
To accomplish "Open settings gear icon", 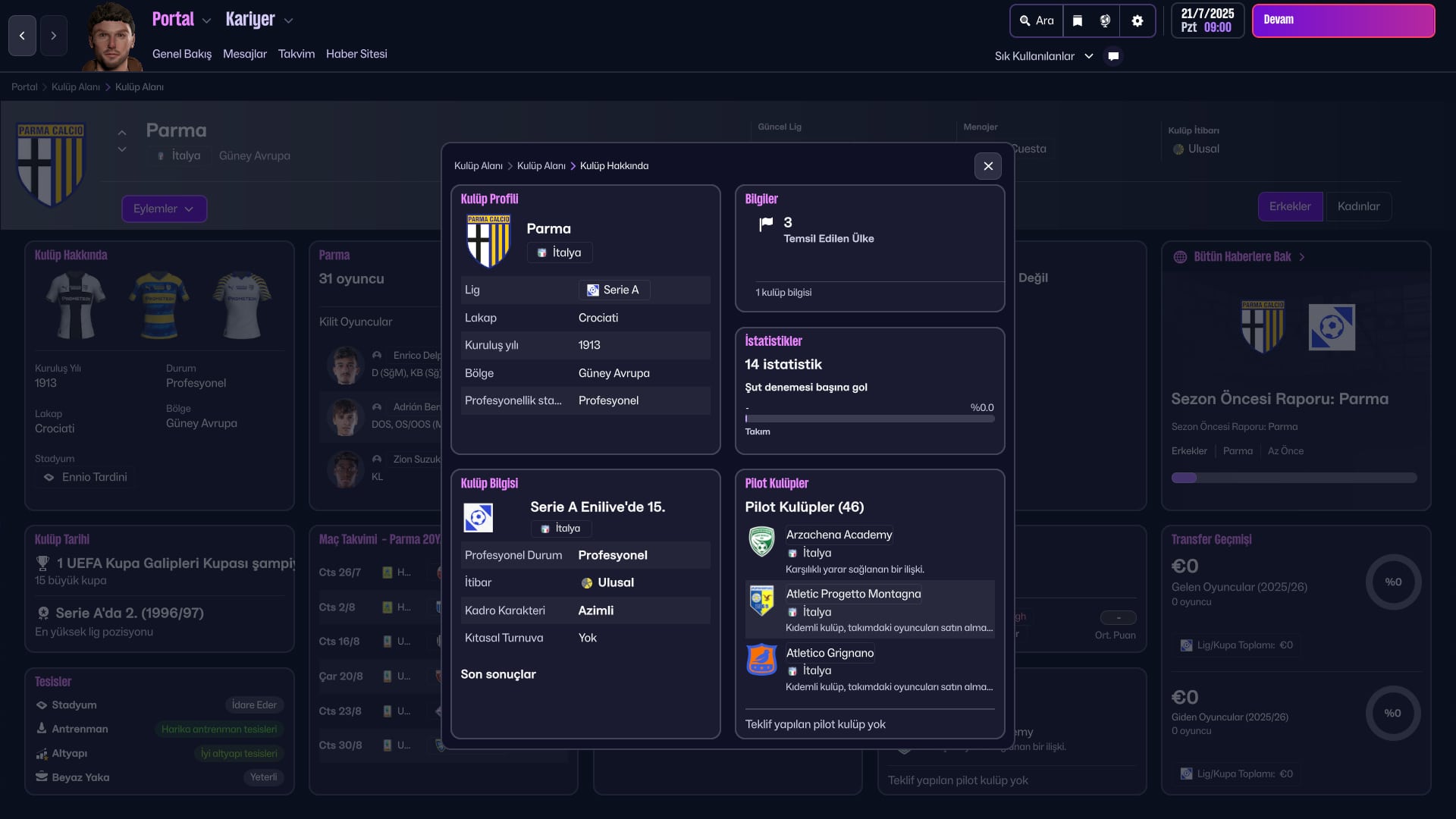I will point(1137,21).
